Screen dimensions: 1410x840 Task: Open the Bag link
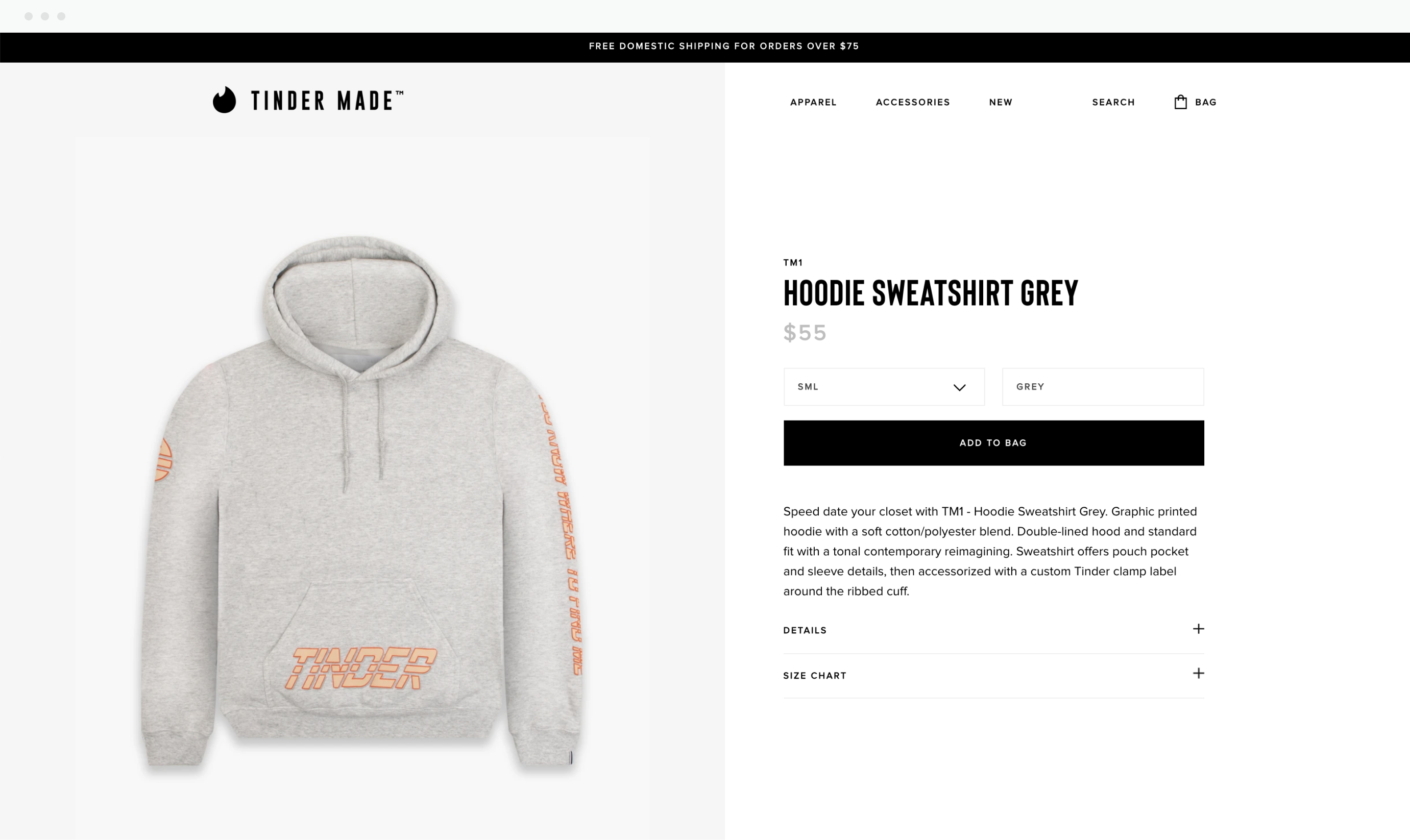point(1205,103)
